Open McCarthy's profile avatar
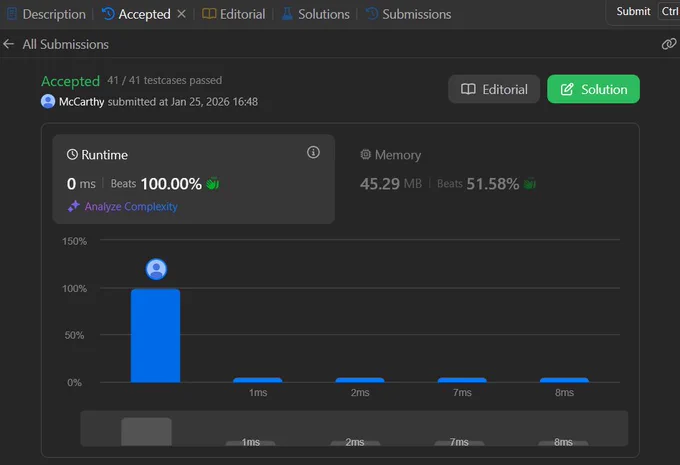 (48, 102)
